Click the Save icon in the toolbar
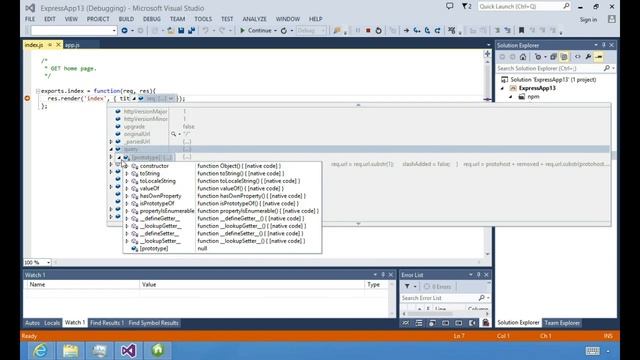This screenshot has width=640, height=360. [181, 30]
